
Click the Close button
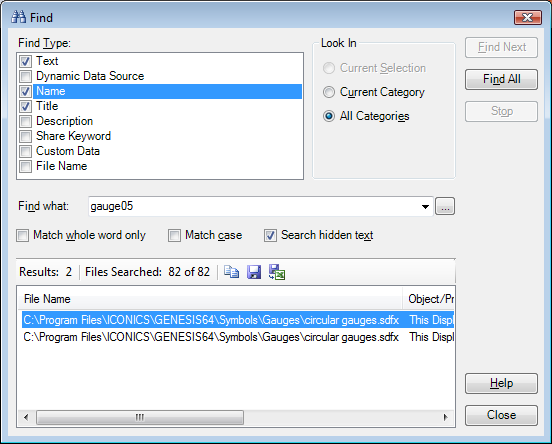[x=501, y=415]
